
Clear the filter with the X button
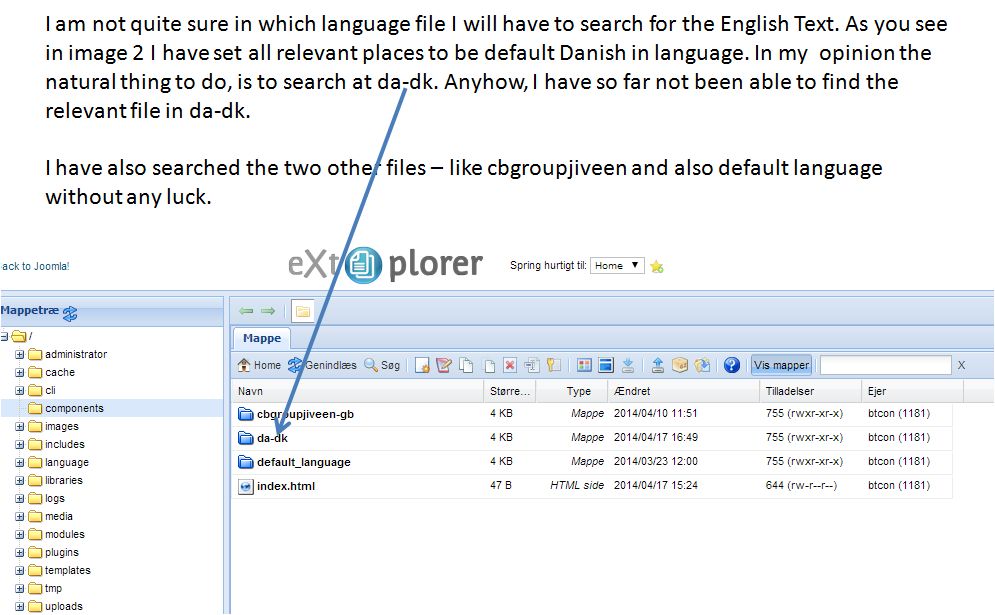pyautogui.click(x=961, y=365)
